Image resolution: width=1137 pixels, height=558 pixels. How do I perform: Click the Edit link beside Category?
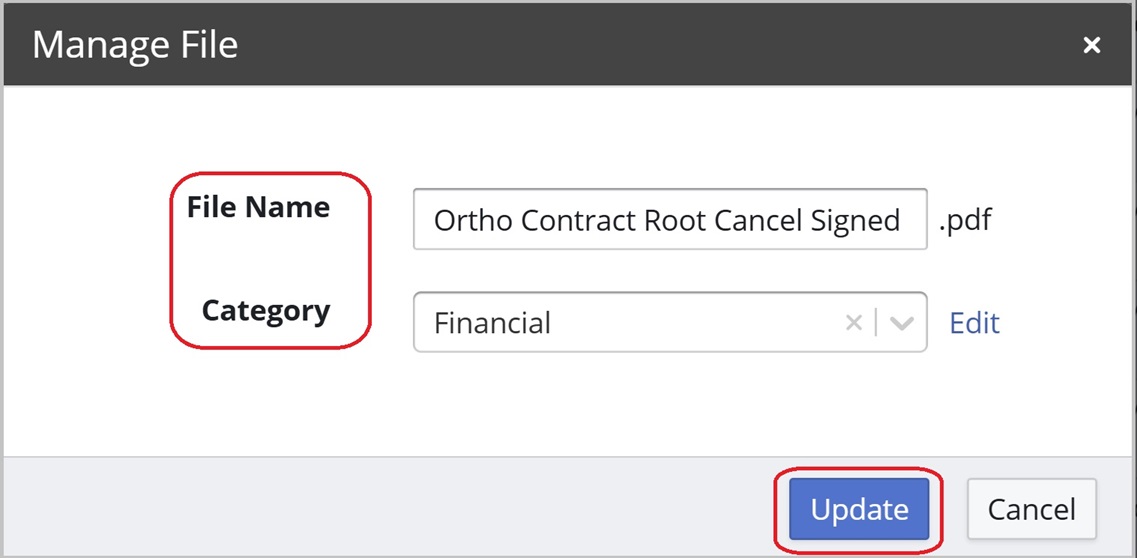[974, 323]
